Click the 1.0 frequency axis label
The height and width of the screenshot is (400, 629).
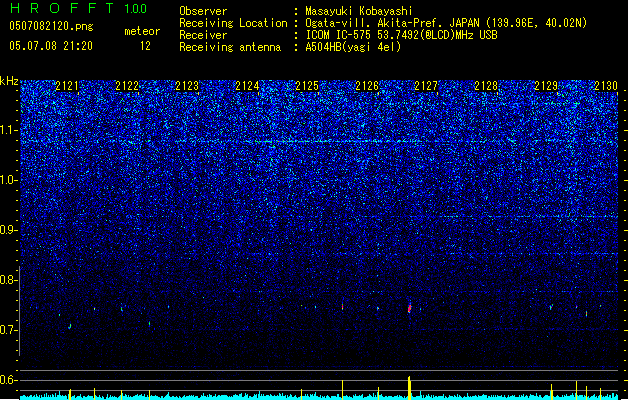pos(8,180)
